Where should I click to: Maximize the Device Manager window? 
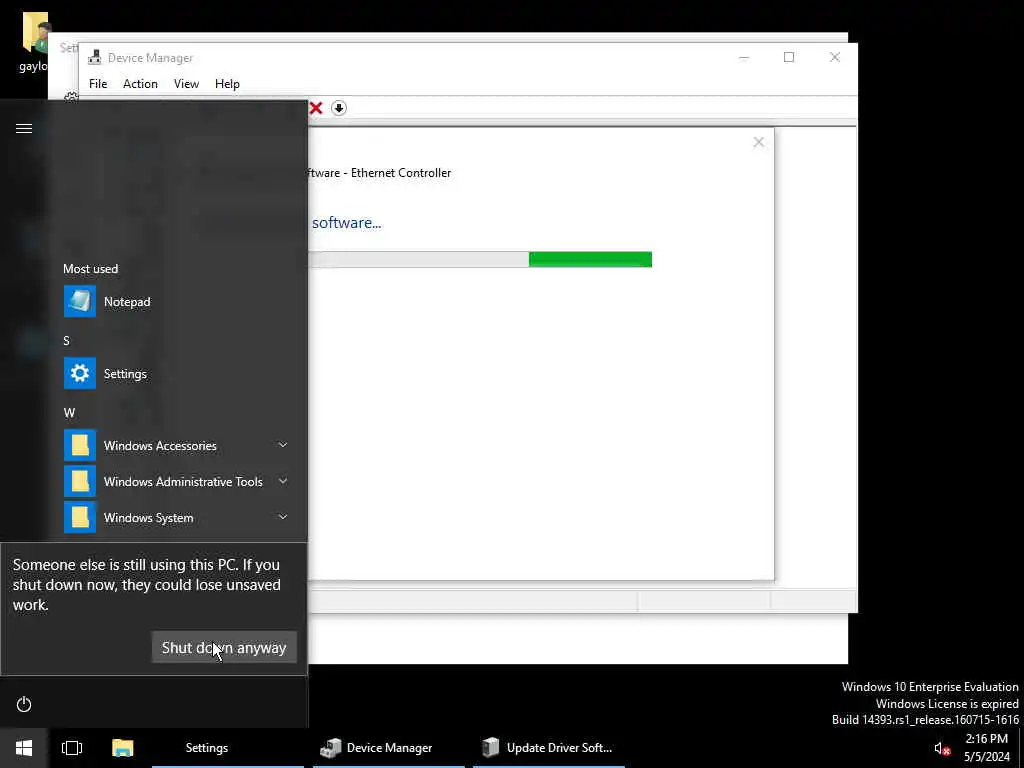pyautogui.click(x=789, y=57)
